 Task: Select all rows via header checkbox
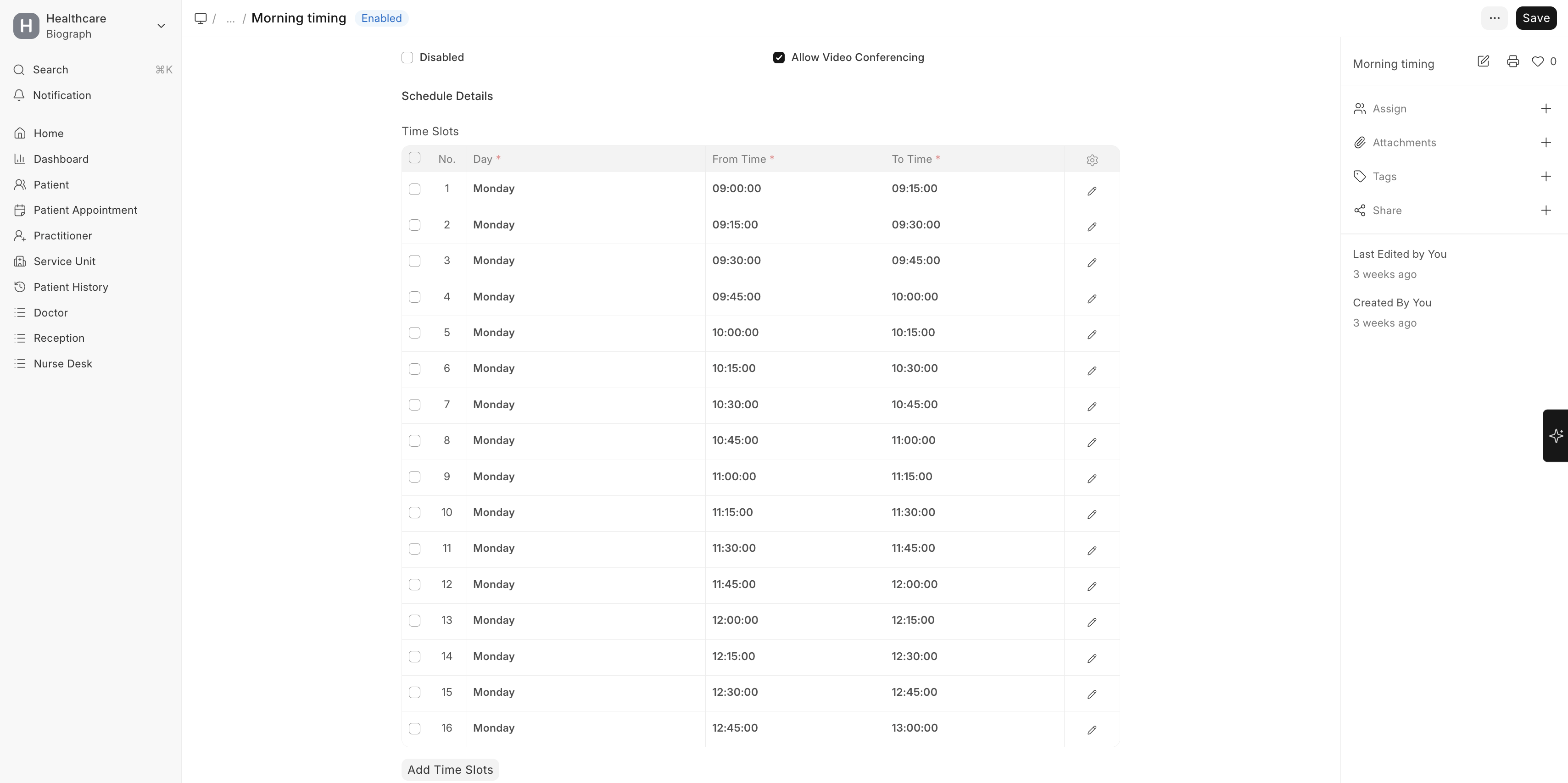click(414, 158)
